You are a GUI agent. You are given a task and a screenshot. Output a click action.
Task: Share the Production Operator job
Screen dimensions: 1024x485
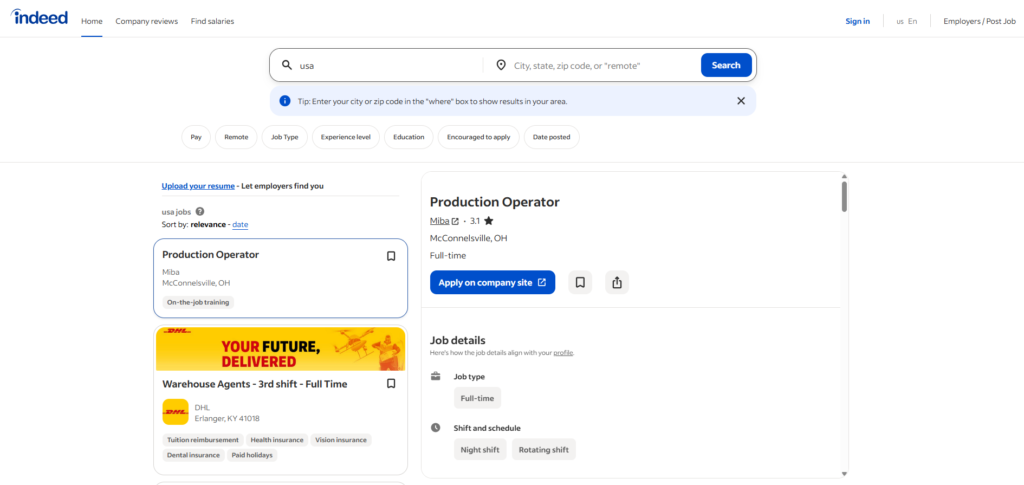point(617,283)
